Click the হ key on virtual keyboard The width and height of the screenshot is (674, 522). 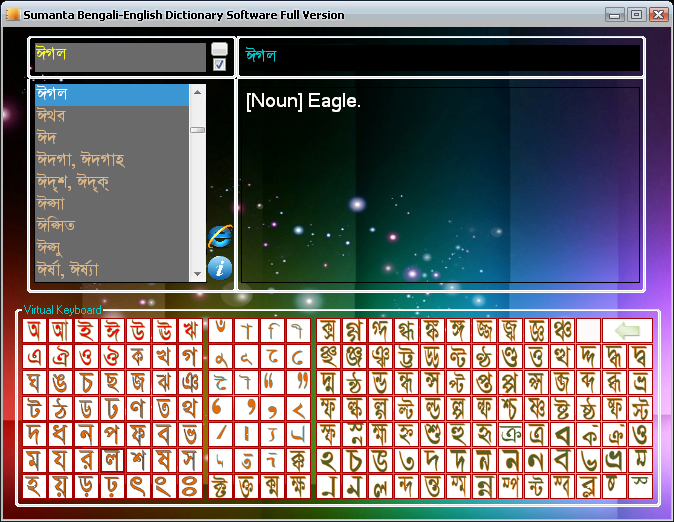(x=34, y=486)
